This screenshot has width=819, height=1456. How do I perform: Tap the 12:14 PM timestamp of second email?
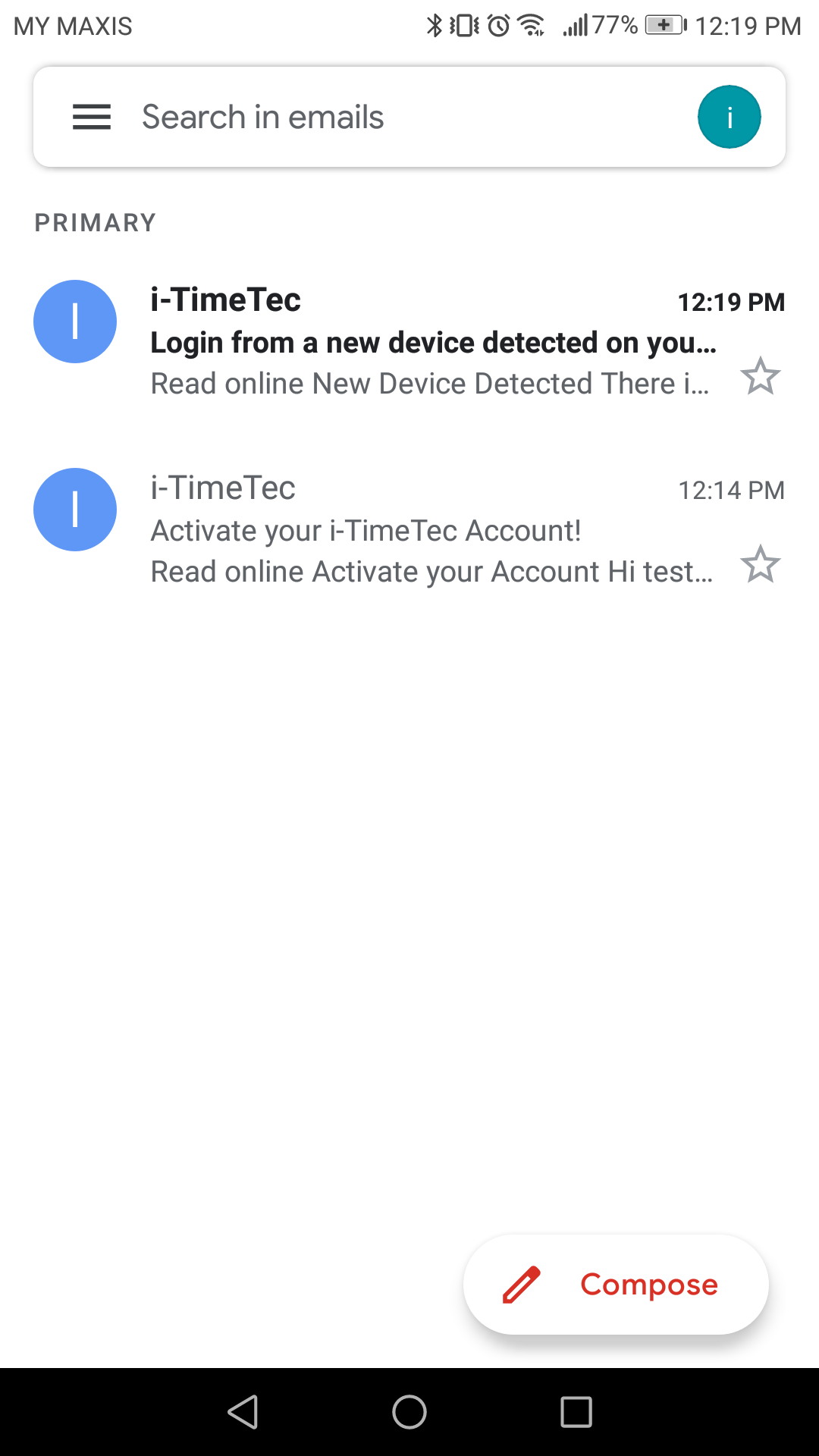[731, 491]
